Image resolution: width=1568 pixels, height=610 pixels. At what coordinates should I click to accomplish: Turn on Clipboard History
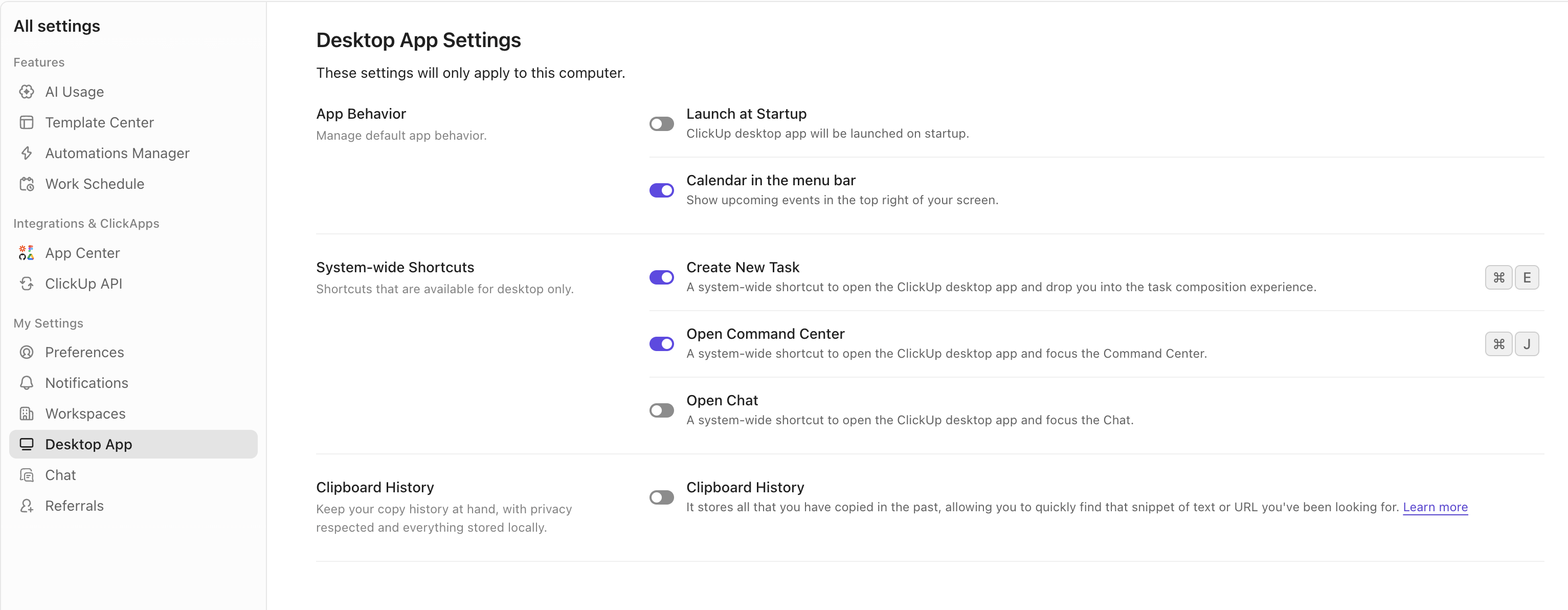tap(661, 497)
